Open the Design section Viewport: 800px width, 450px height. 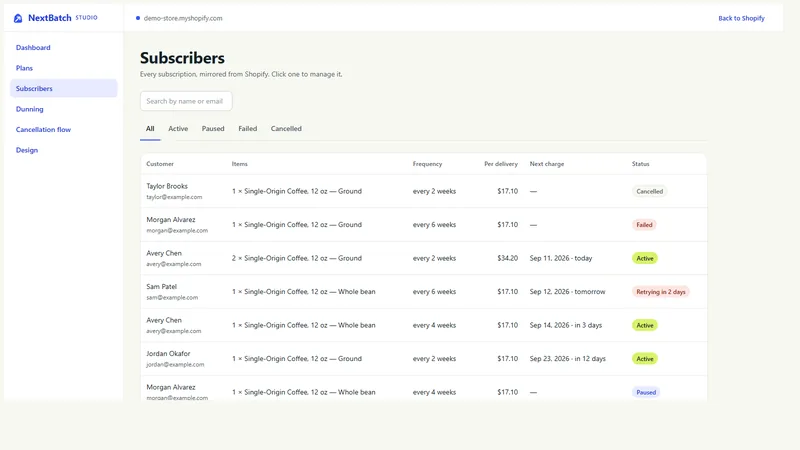[27, 150]
